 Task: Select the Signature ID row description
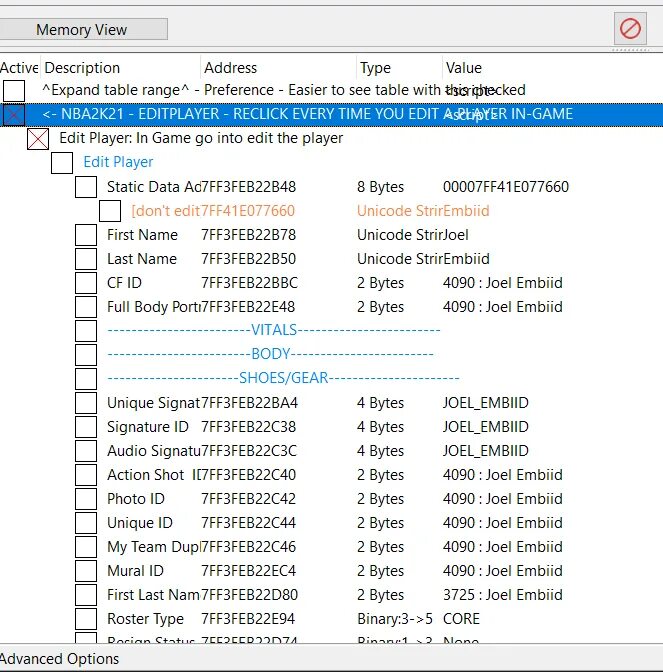point(148,427)
